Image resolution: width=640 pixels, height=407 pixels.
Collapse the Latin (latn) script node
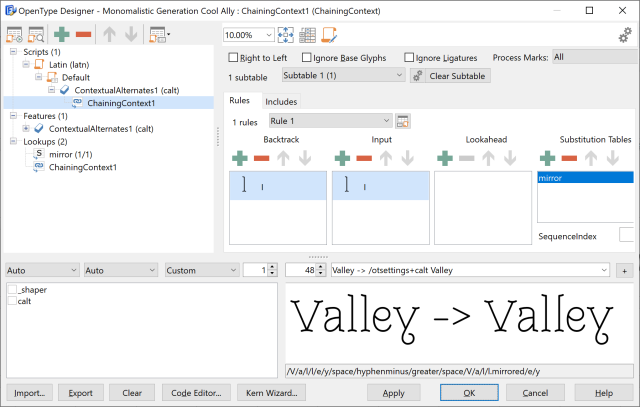tap(26, 64)
